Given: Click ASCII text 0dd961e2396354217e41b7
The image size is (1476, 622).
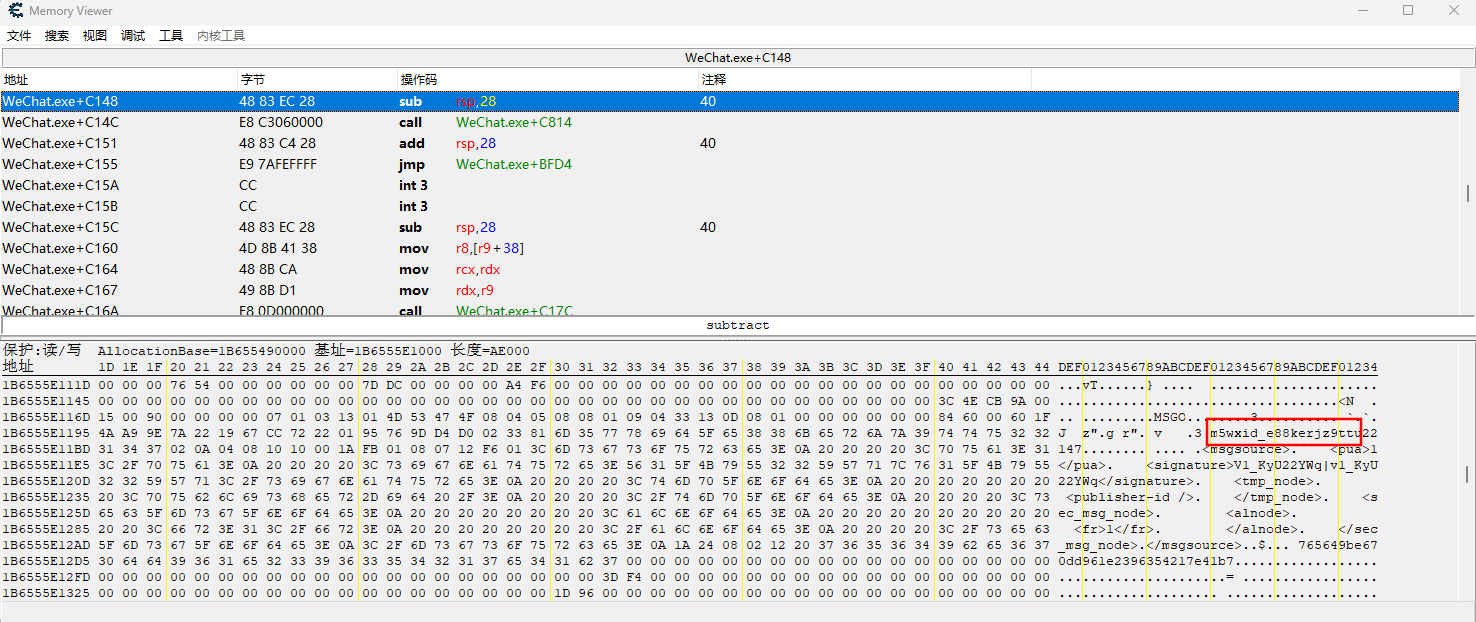Looking at the screenshot, I should coord(1146,561).
